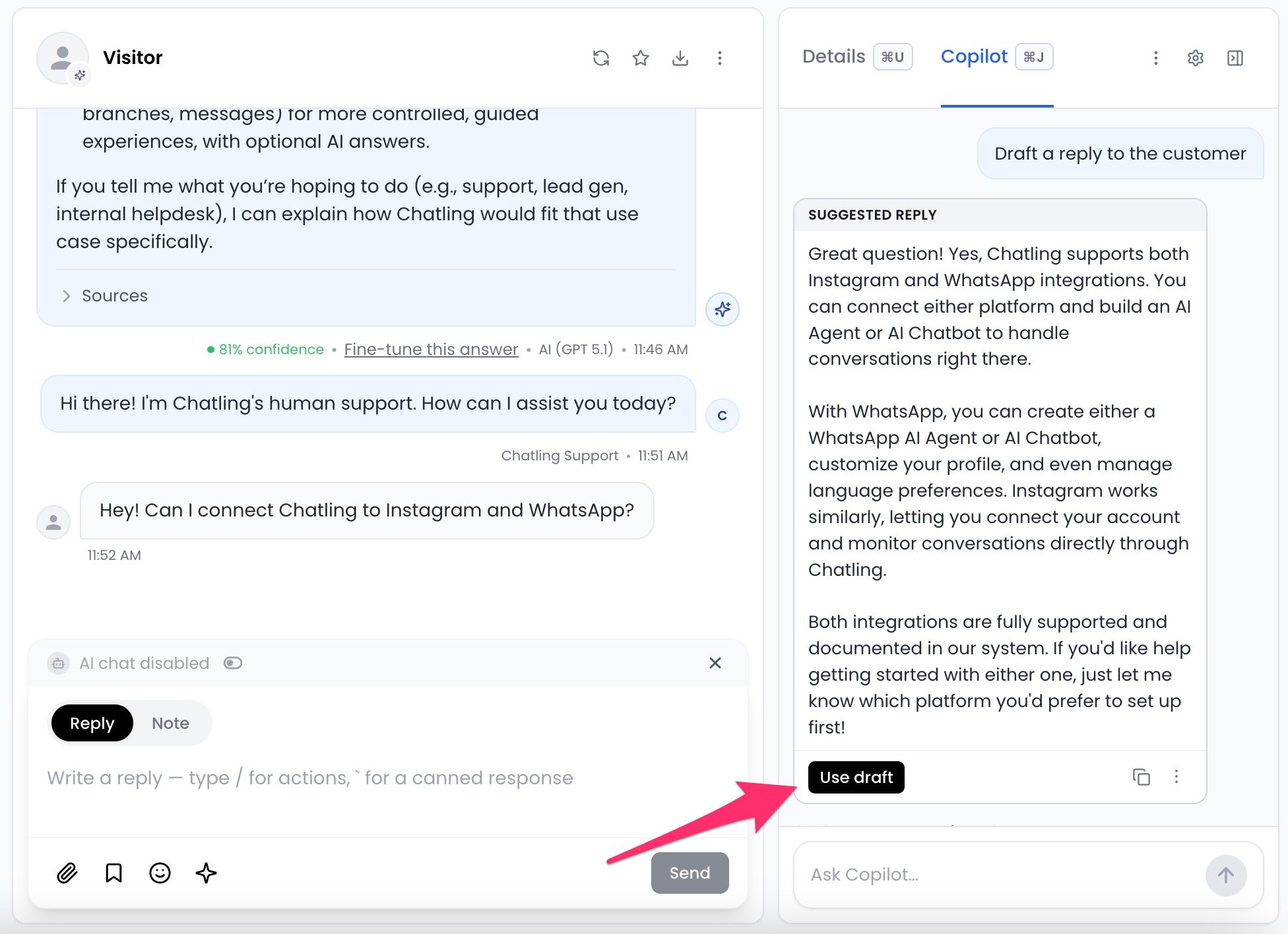Click visitor avatar beside Instagram question
Viewport: 1288px width, 934px height.
point(53,522)
